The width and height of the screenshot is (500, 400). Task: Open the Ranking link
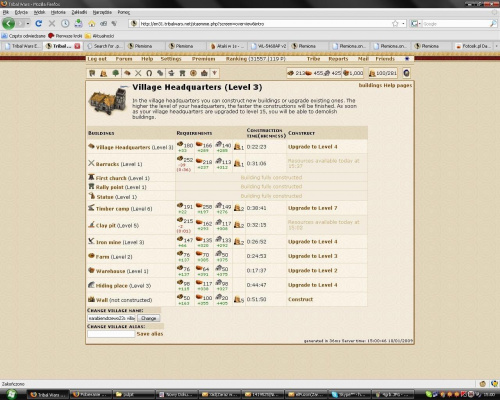[237, 59]
